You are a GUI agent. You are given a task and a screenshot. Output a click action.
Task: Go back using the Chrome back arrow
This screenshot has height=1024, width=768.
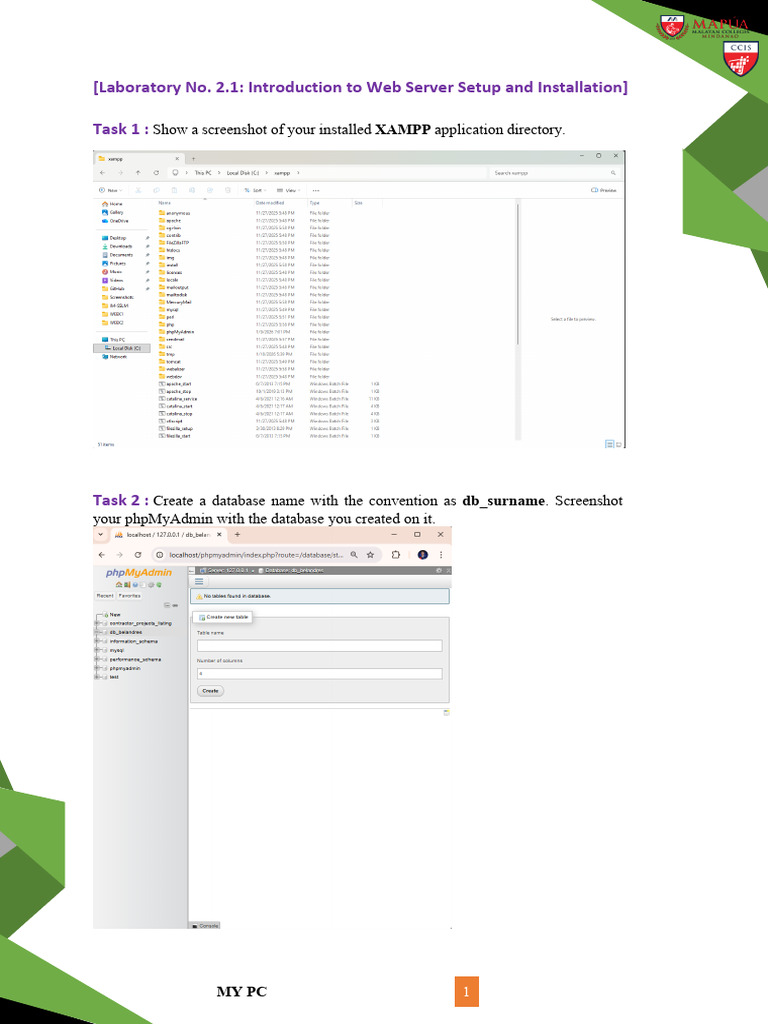[102, 554]
